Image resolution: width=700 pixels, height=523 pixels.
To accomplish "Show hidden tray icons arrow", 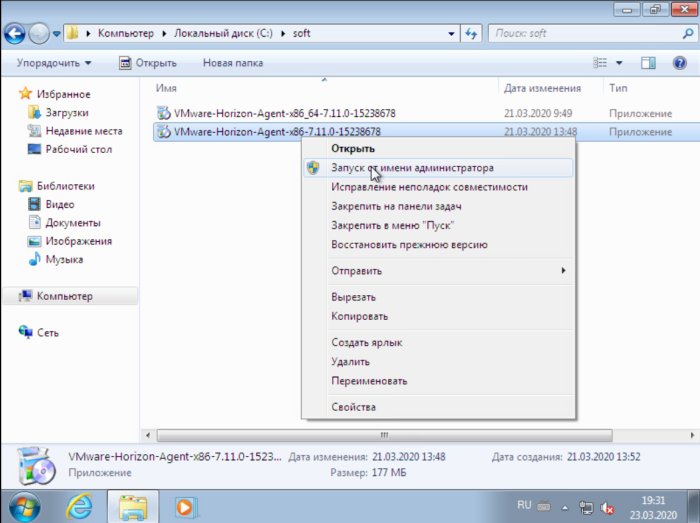I will [565, 507].
